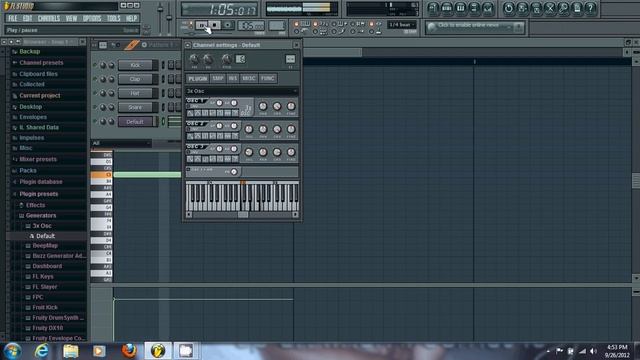Open the FILE menu
640x360 pixels.
tap(13, 18)
